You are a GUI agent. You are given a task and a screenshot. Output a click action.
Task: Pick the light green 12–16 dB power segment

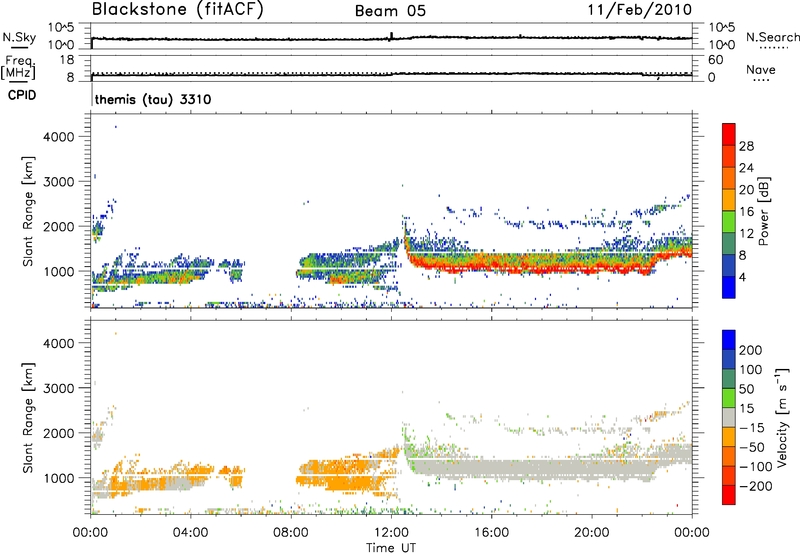[729, 222]
